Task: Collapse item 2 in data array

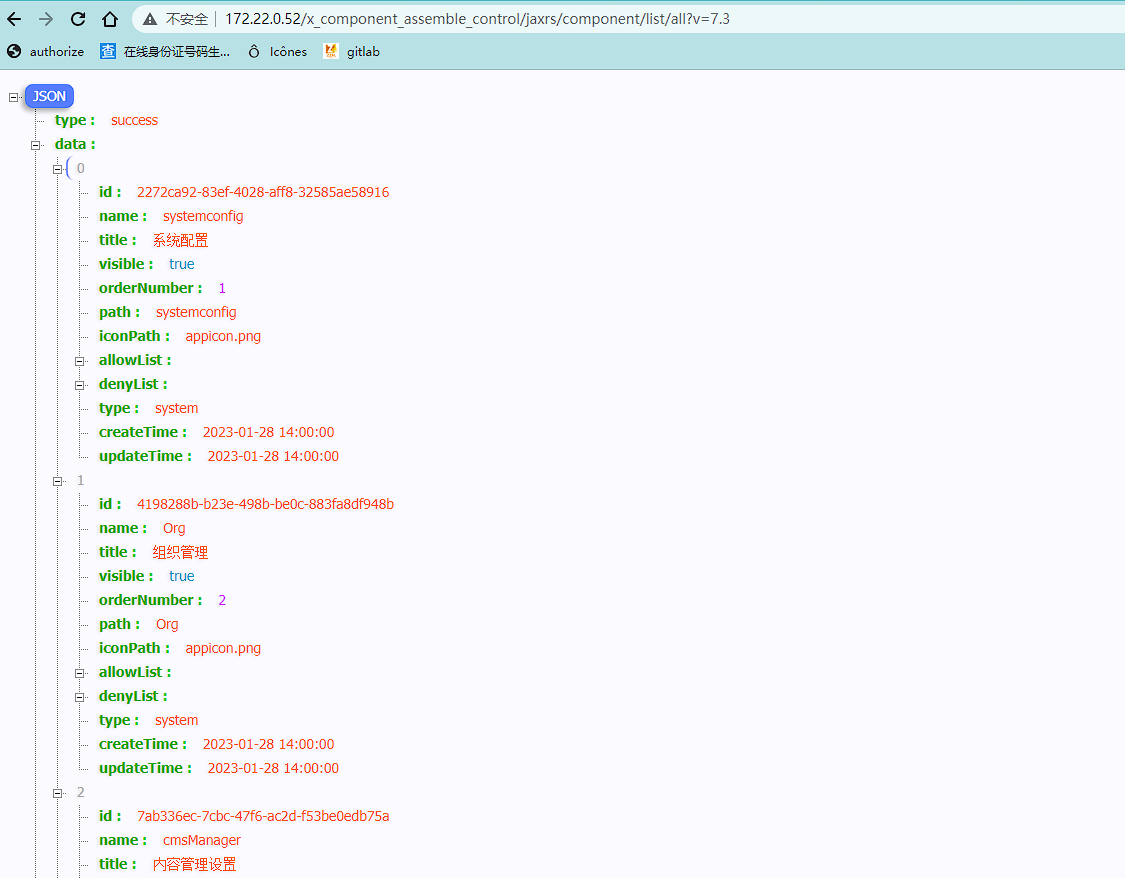Action: [x=58, y=792]
